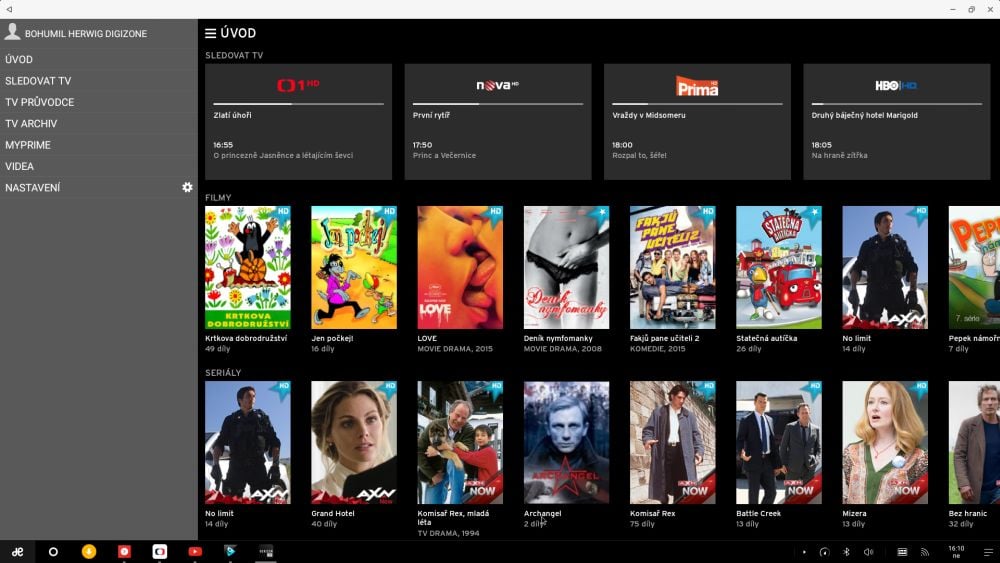Screen dimensions: 1000x563
Task: Open the Fakjů pane učiteli 2 poster
Action: point(672,267)
